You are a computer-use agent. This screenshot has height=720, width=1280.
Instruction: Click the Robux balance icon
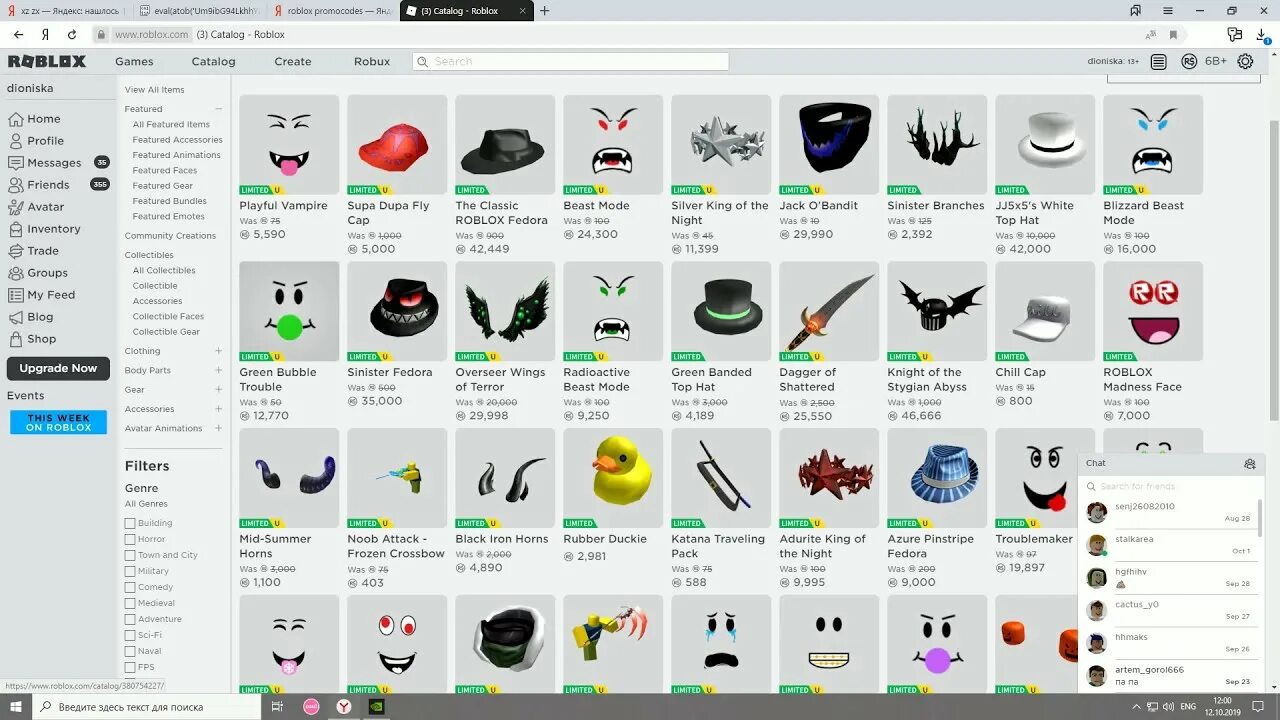pyautogui.click(x=1189, y=62)
